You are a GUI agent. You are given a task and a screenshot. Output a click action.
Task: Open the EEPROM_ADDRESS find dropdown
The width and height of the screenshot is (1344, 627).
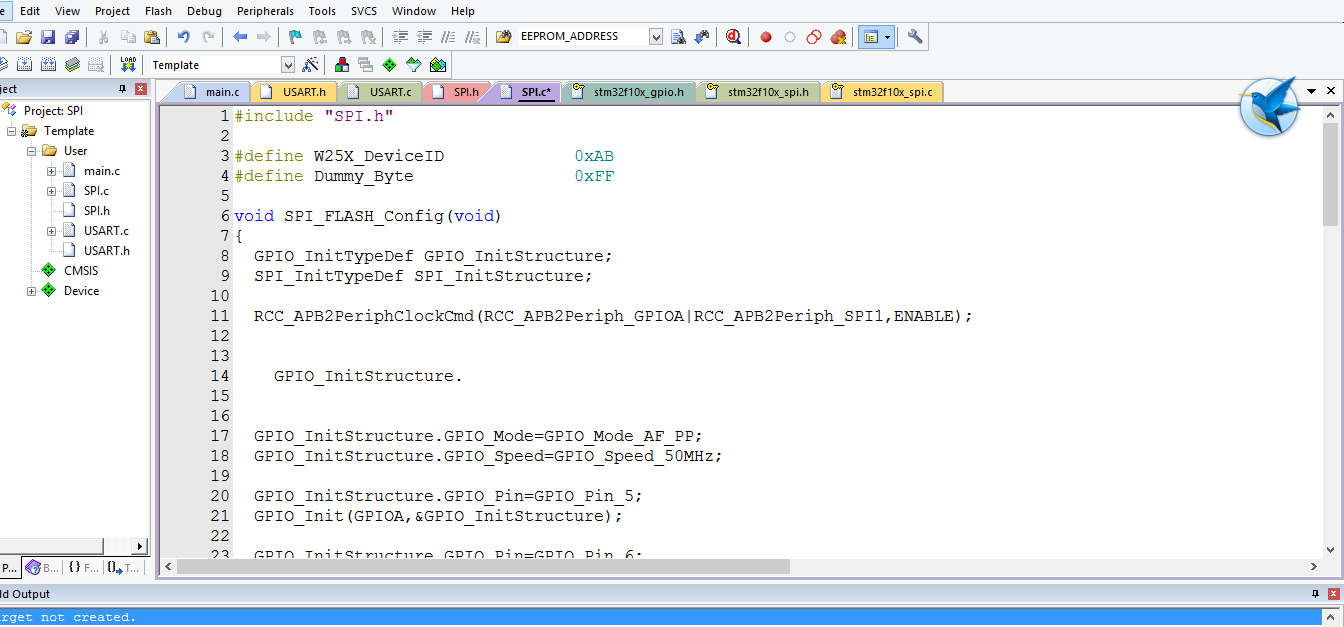(656, 37)
